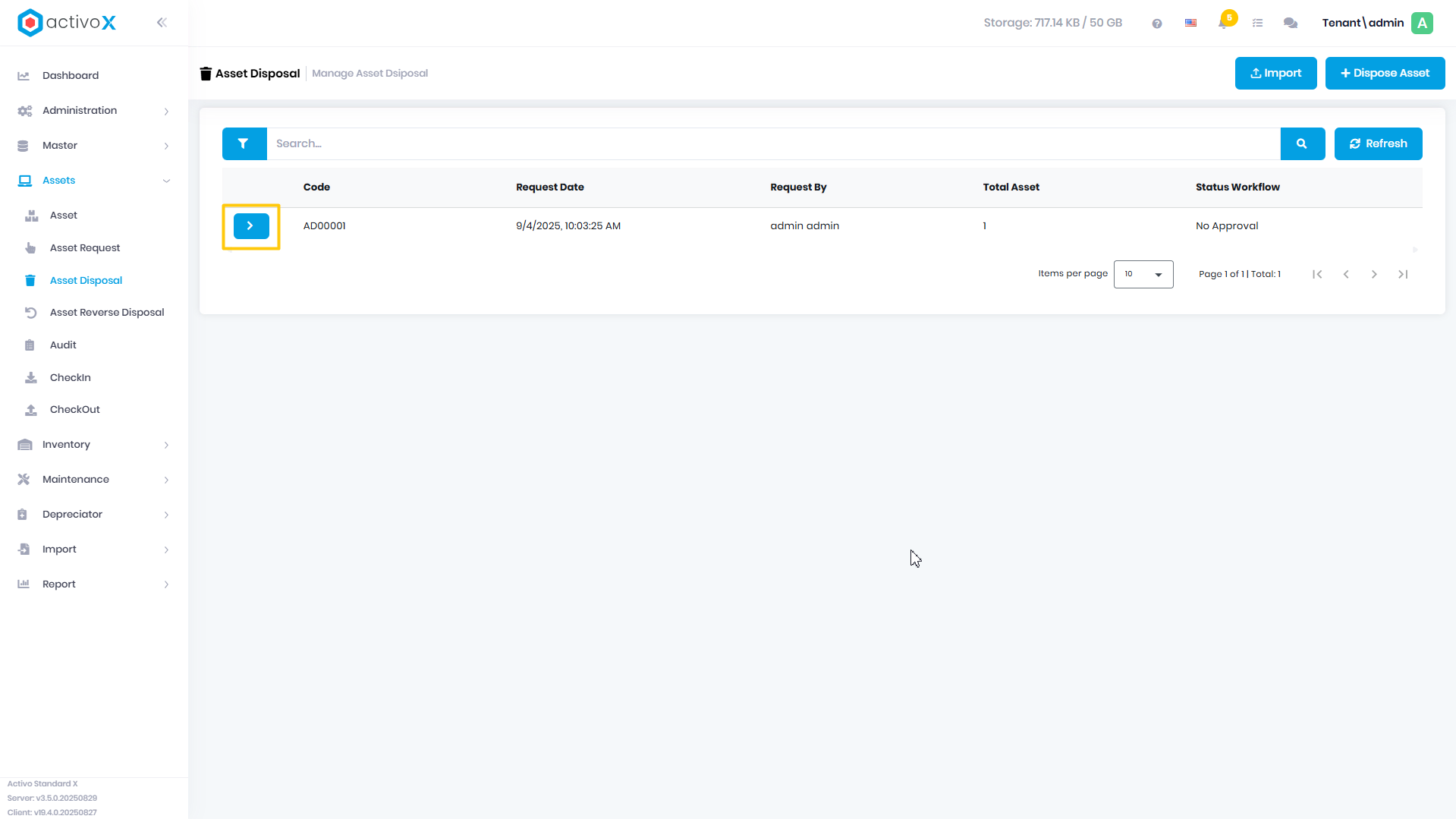This screenshot has height=819, width=1456.
Task: Expand the Administration menu chevron
Action: point(166,112)
